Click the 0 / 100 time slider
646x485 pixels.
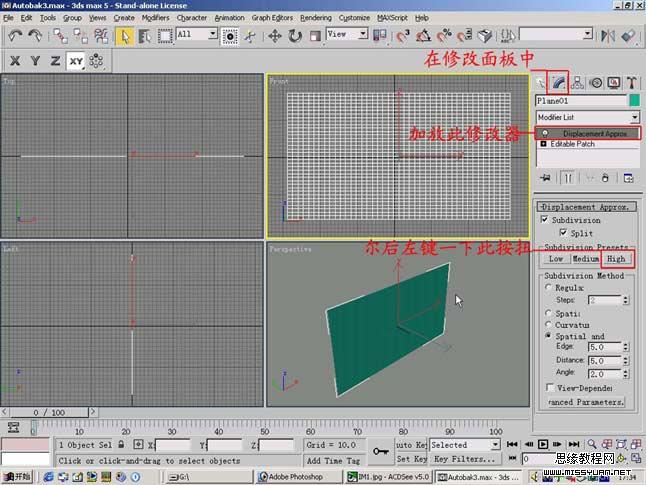49,412
